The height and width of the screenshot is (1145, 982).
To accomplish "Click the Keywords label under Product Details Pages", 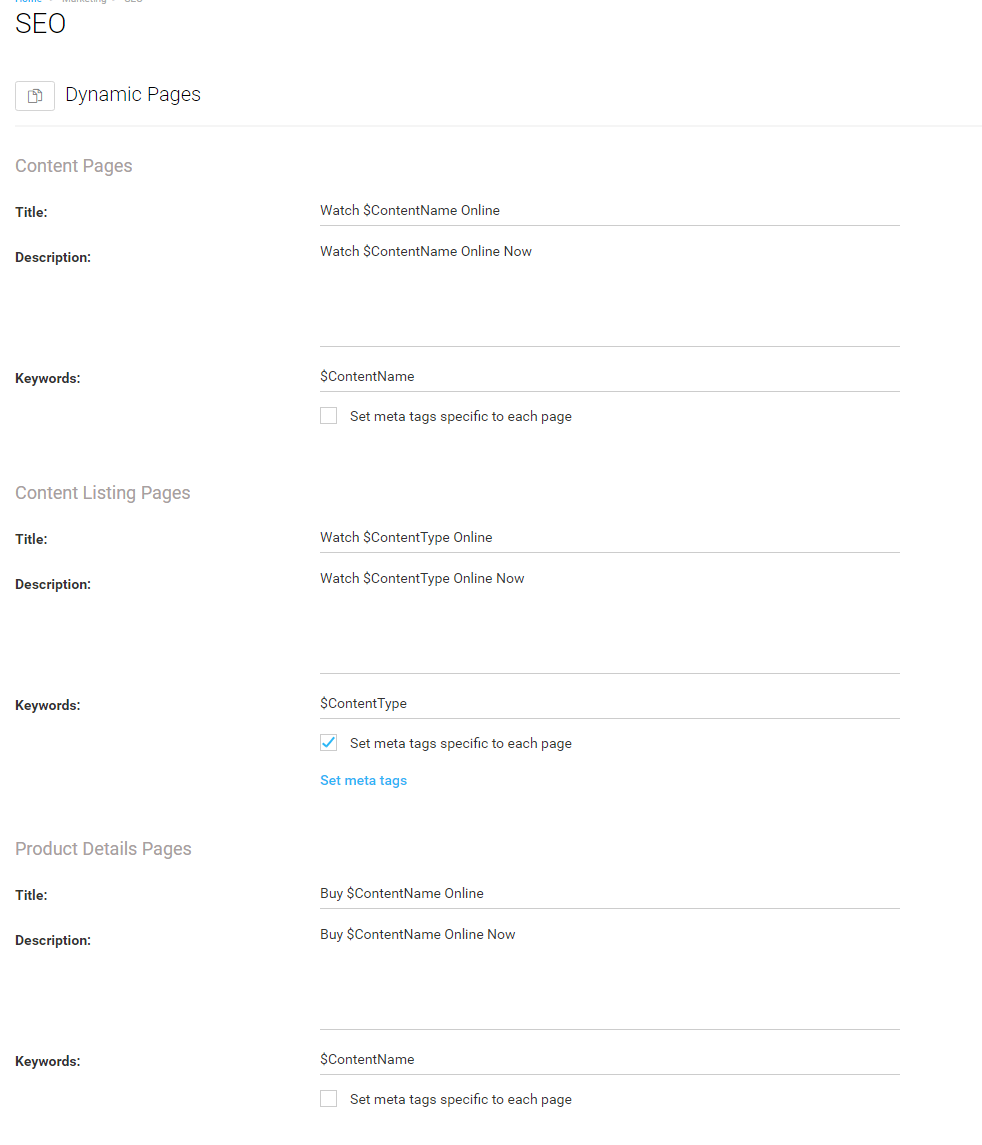I will pyautogui.click(x=48, y=1062).
